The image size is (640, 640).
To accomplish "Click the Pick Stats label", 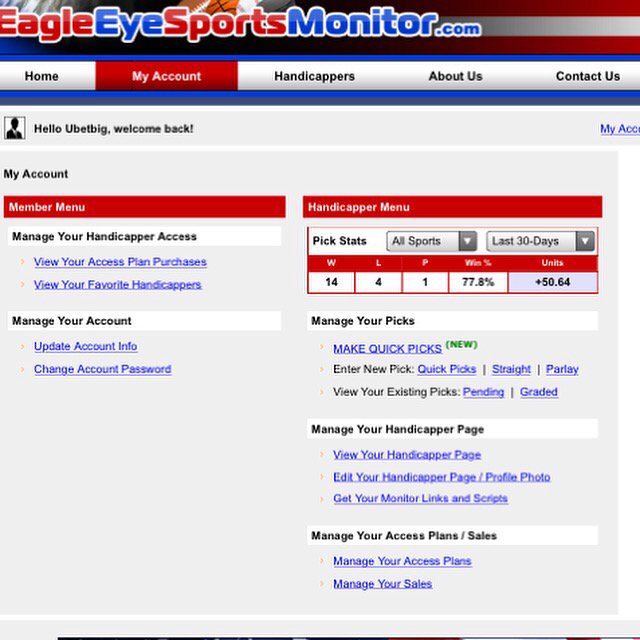I will tap(340, 241).
